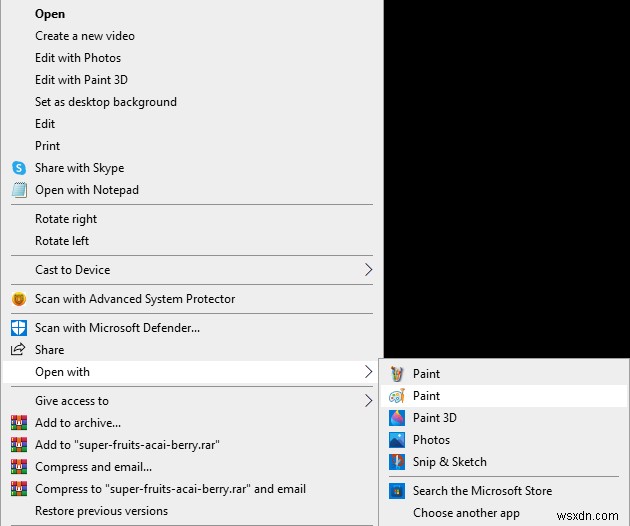Click the Skype icon in context menu
The width and height of the screenshot is (630, 526).
[19, 168]
